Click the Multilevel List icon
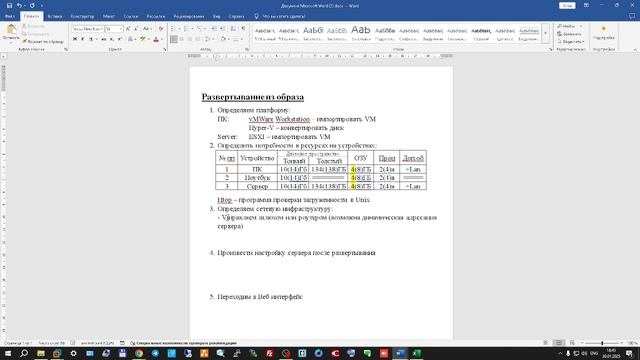The image size is (640, 360). 199,29
